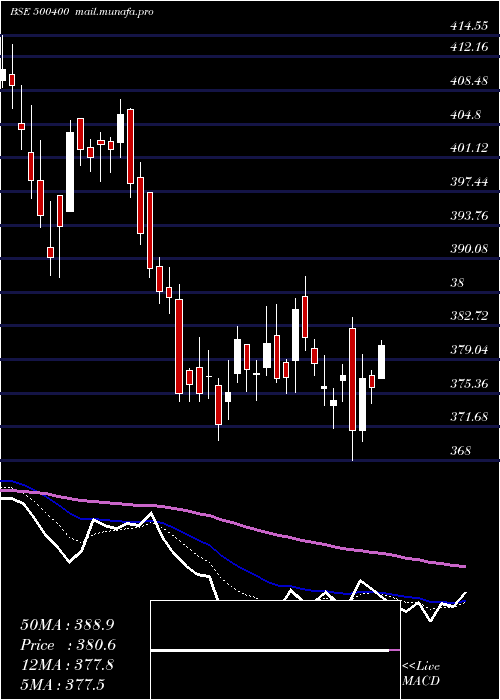
Task: Click the 414.55 price level label
Action: [469, 26]
